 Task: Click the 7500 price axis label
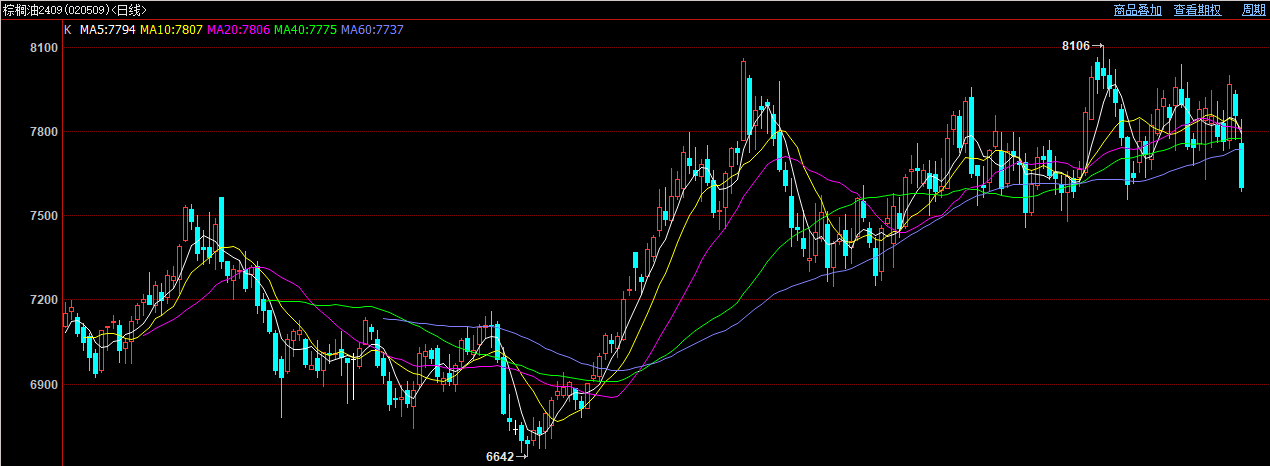44,216
